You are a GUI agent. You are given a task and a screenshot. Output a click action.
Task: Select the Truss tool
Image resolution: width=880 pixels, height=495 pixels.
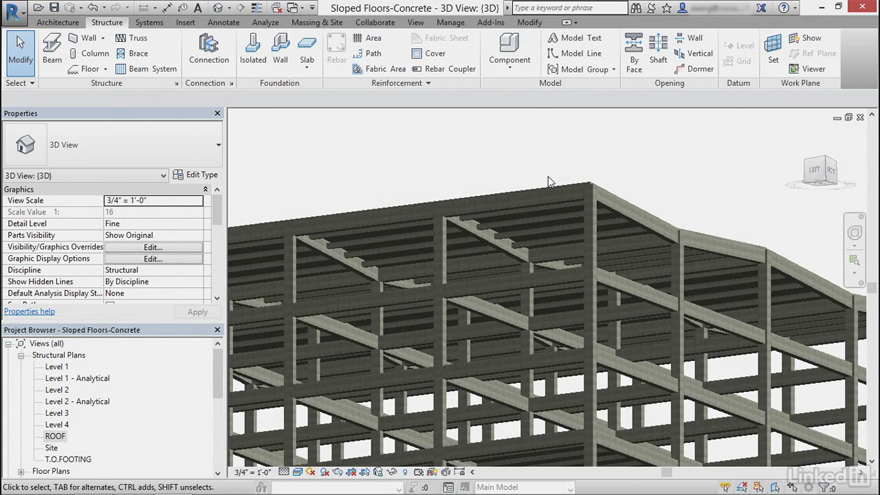(131, 38)
